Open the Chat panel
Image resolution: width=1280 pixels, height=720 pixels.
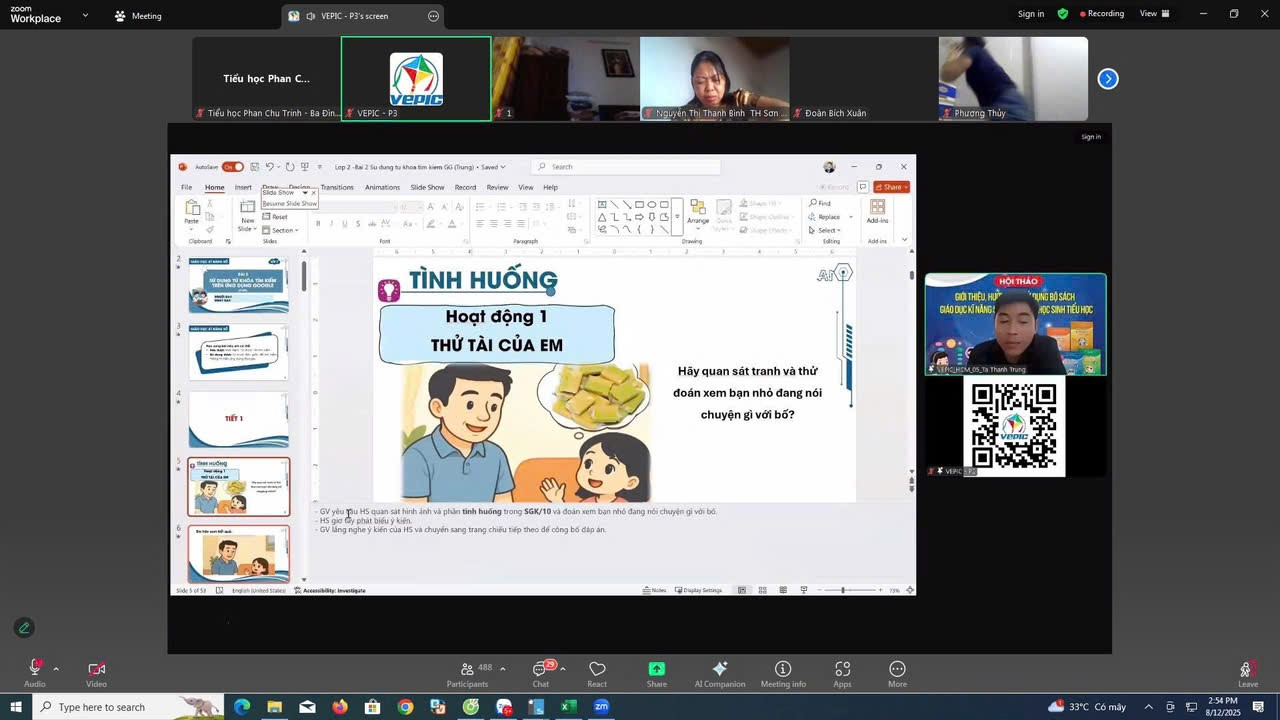(540, 670)
